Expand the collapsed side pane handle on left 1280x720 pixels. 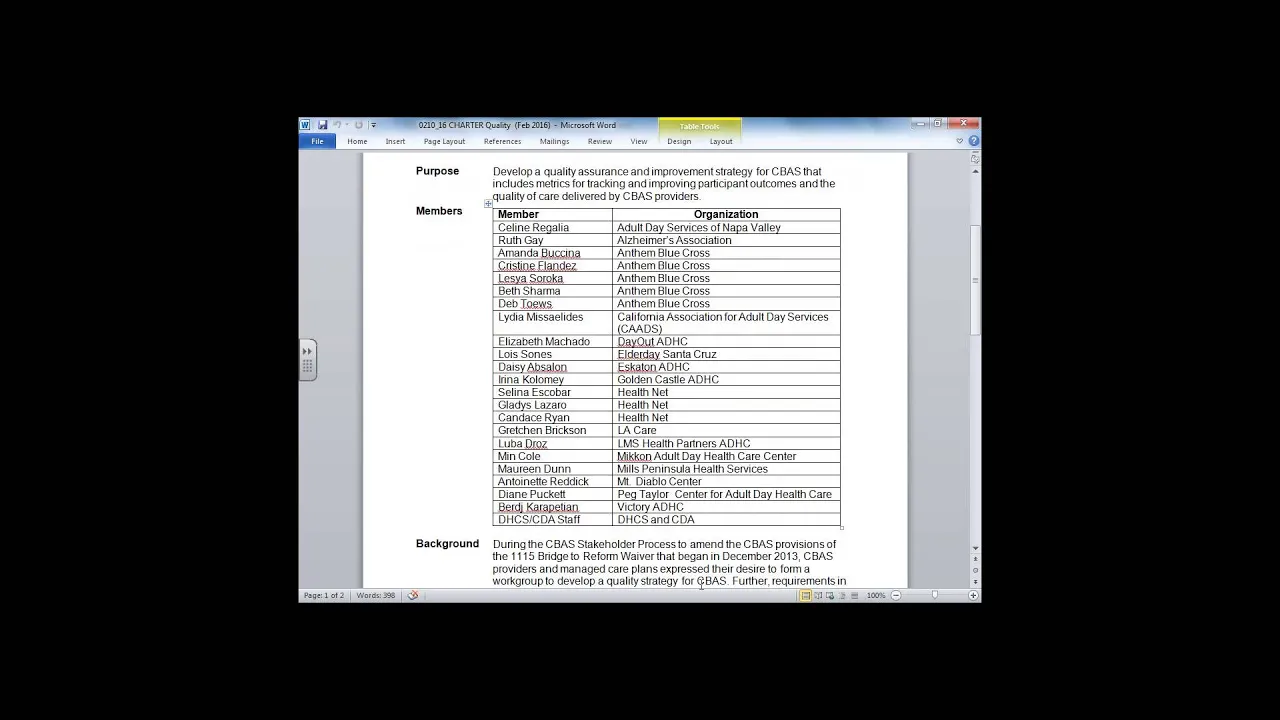coord(307,360)
